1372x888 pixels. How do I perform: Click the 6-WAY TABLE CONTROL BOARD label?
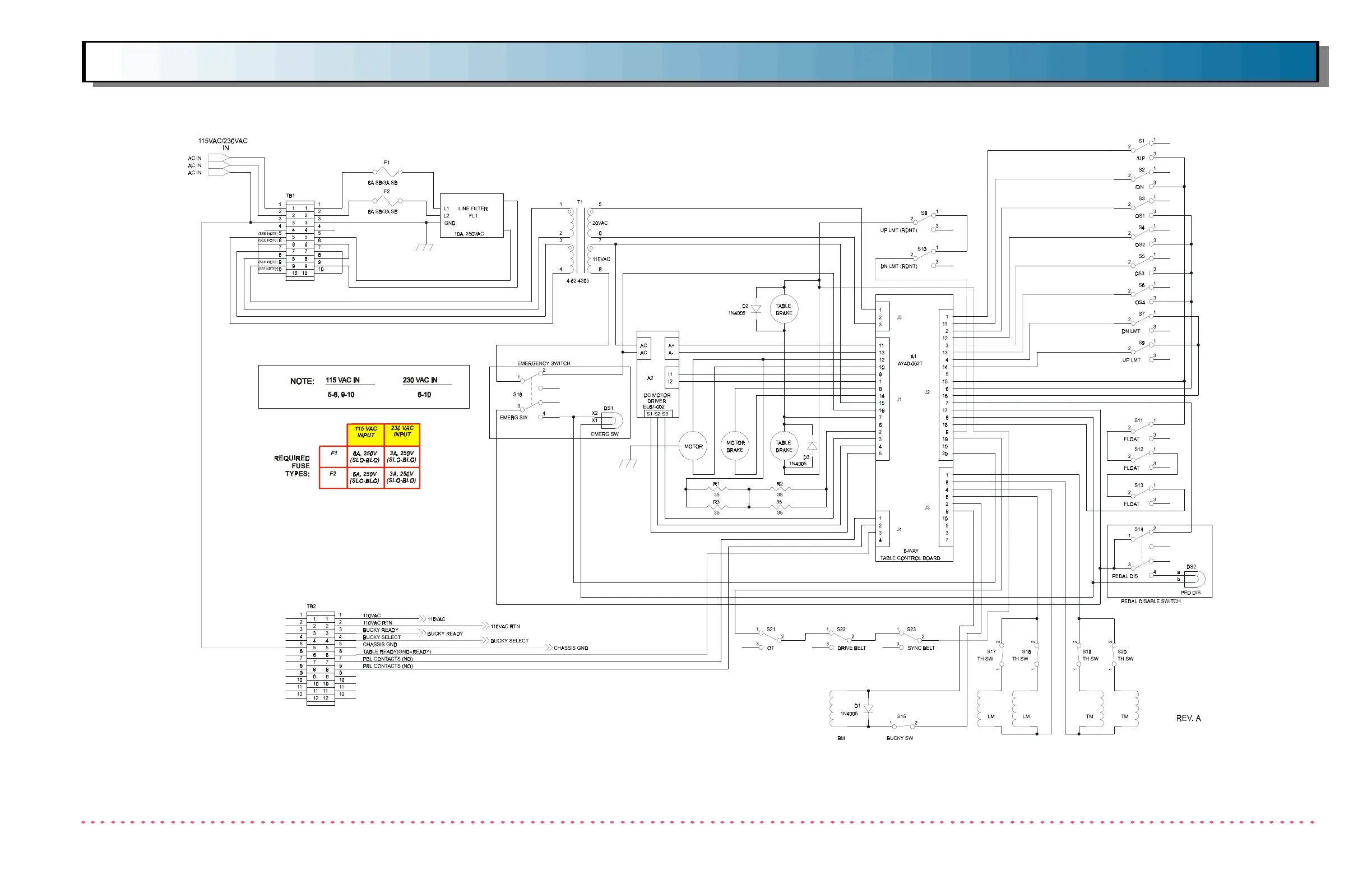click(910, 554)
